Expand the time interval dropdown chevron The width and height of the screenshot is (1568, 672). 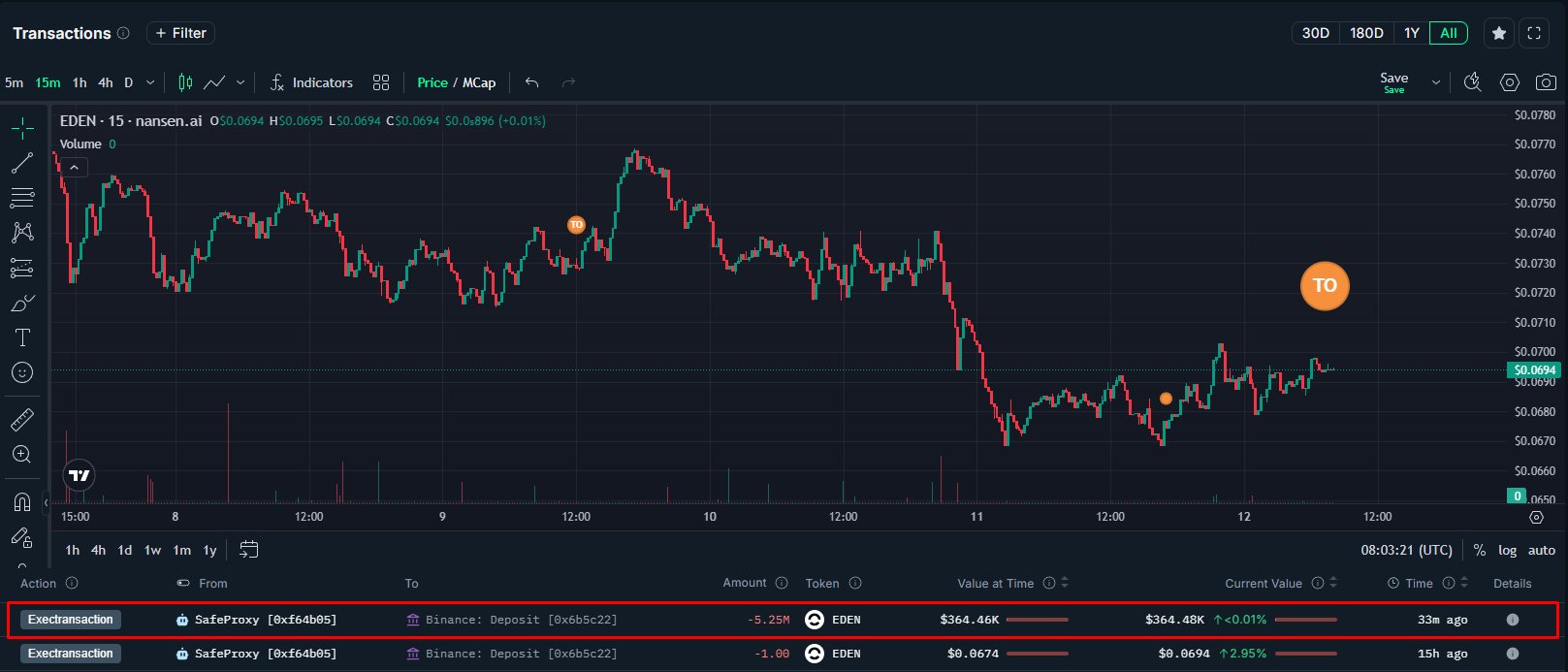(150, 82)
